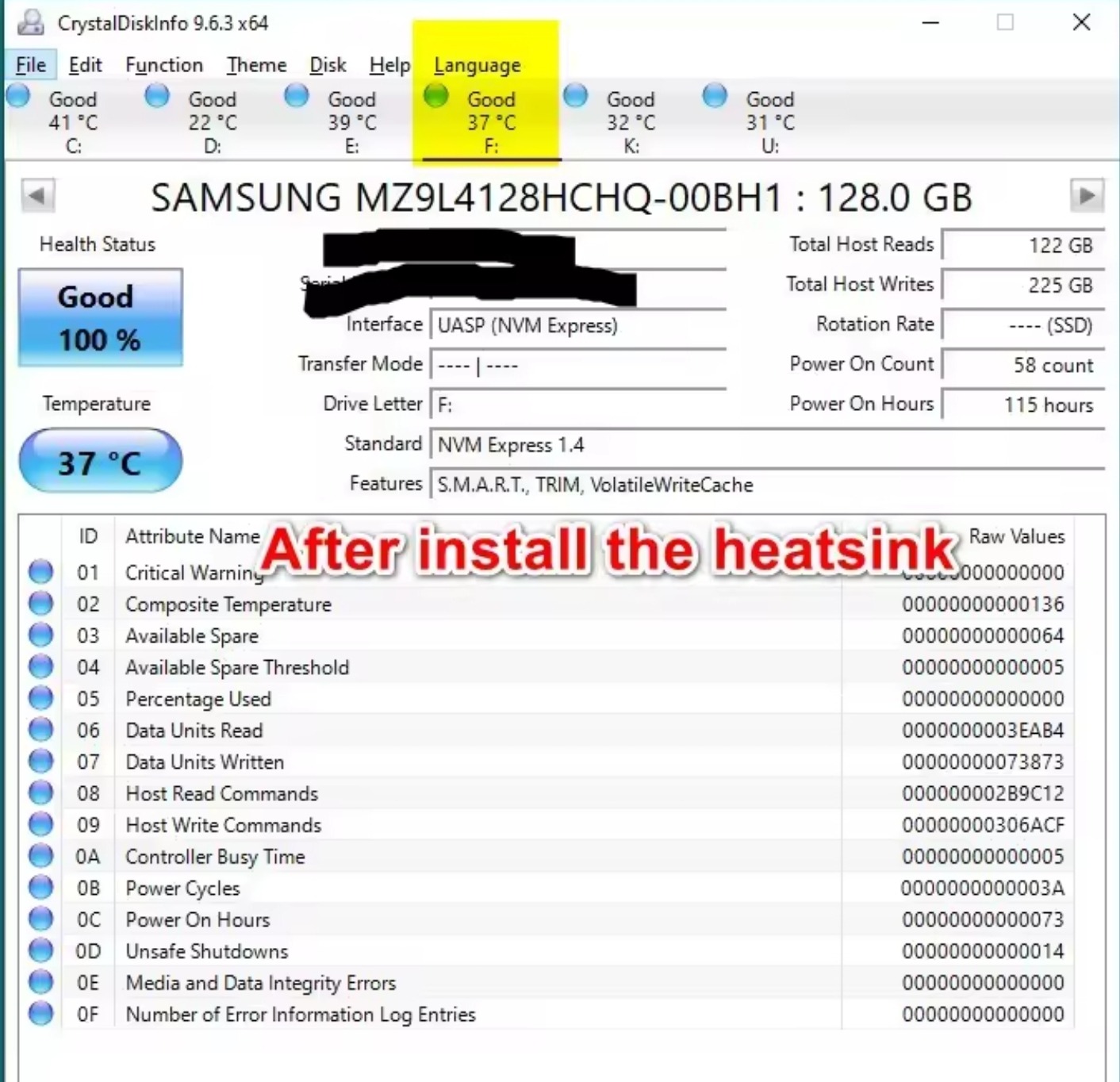The image size is (1120, 1082).
Task: Click the Interface field UASP (NVM Express)
Action: (x=578, y=325)
